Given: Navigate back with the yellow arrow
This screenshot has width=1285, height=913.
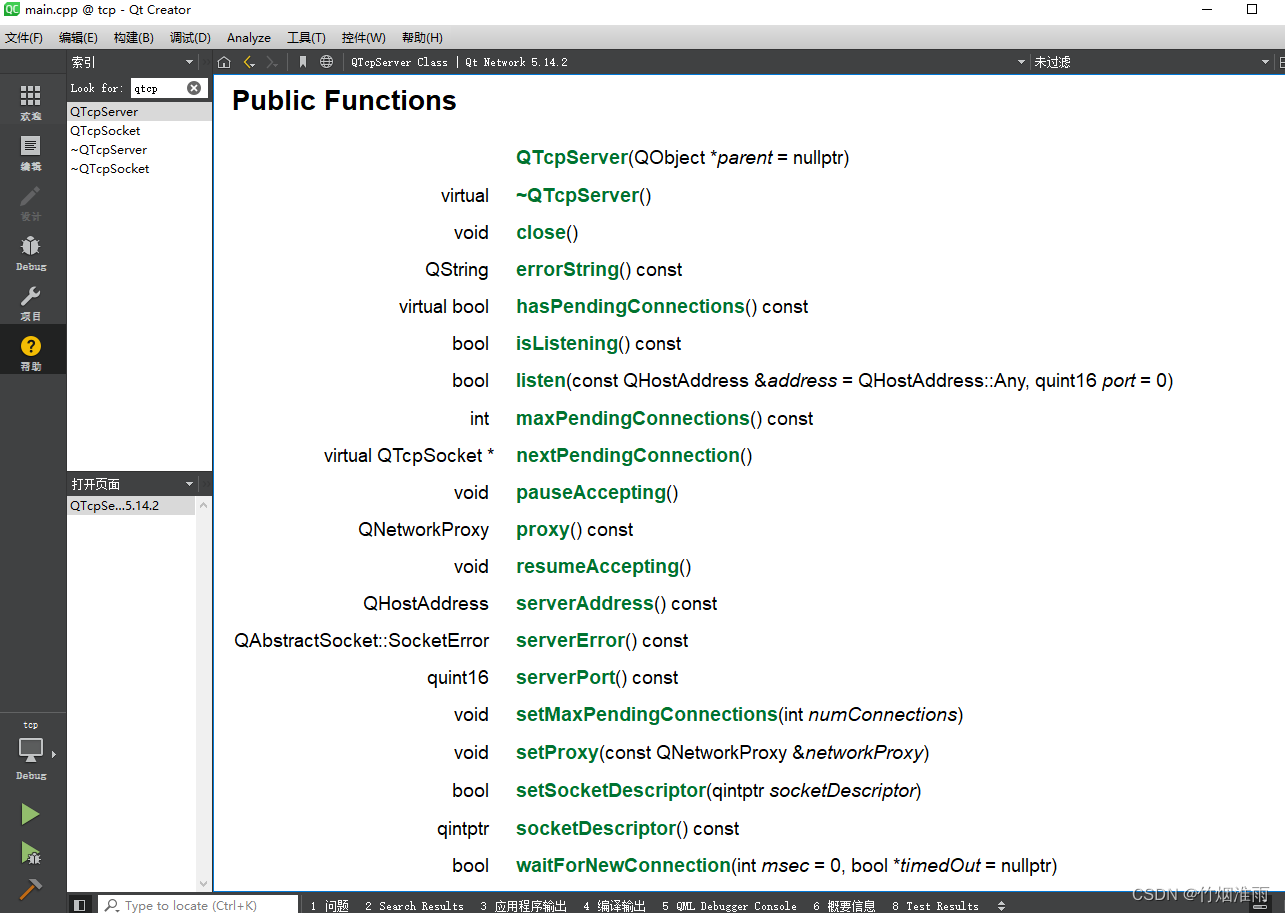Looking at the screenshot, I should click(249, 62).
